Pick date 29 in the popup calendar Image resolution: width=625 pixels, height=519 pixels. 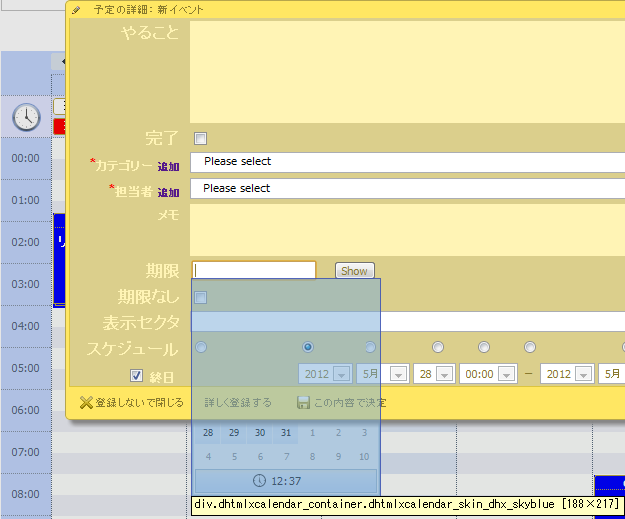pos(234,432)
